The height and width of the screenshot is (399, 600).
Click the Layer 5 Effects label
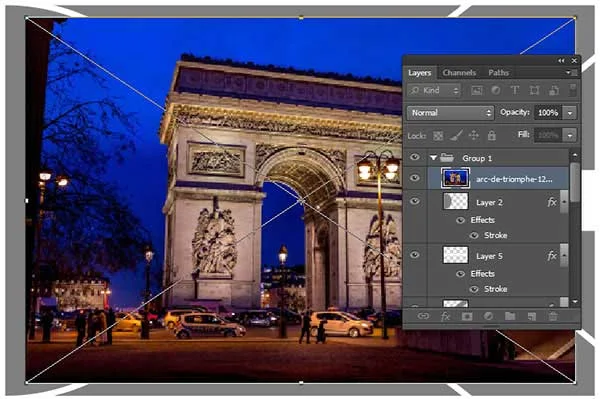[x=483, y=274]
